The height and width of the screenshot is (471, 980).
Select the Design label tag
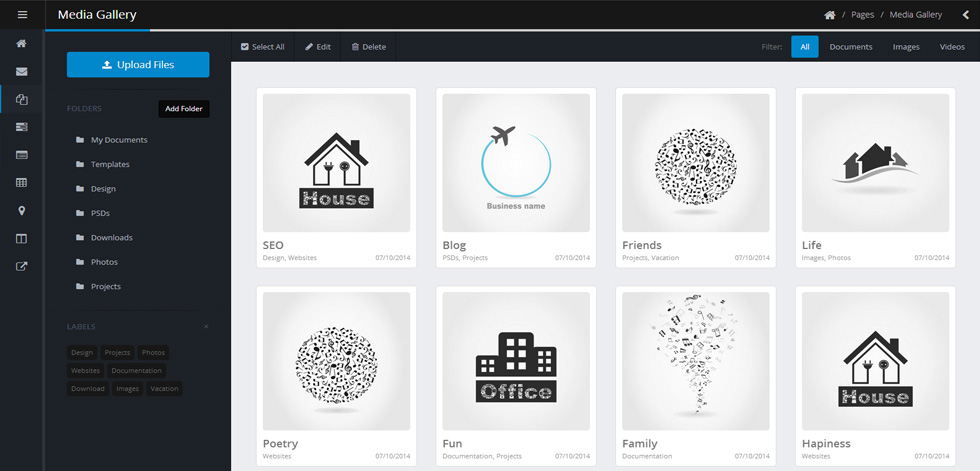(x=82, y=352)
